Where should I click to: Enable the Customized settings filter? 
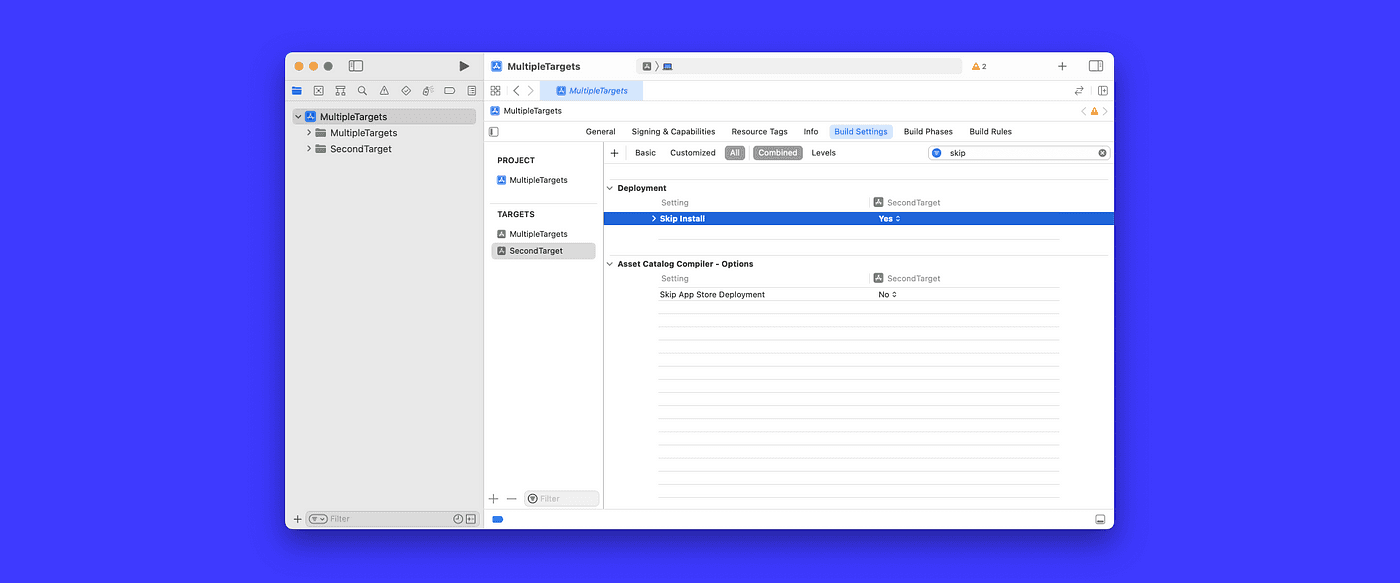[694, 152]
